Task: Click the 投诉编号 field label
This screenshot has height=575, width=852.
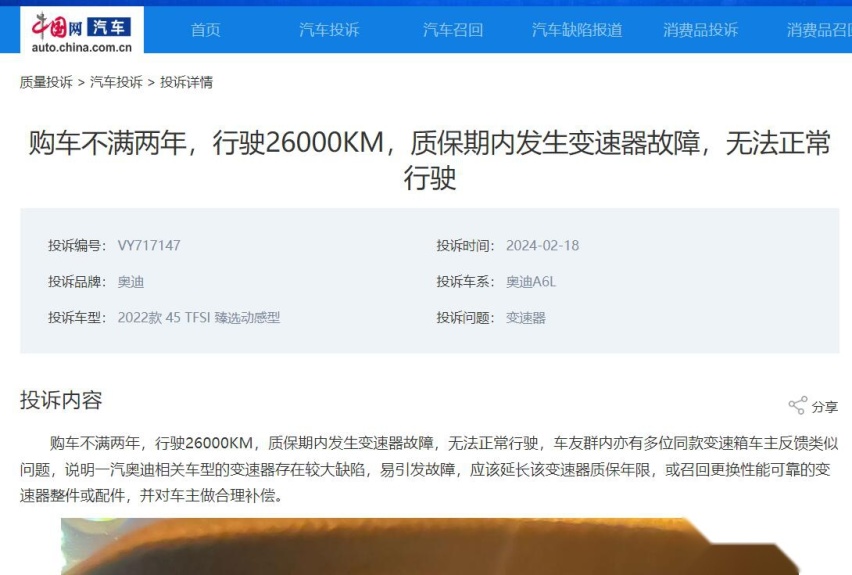Action: [77, 246]
